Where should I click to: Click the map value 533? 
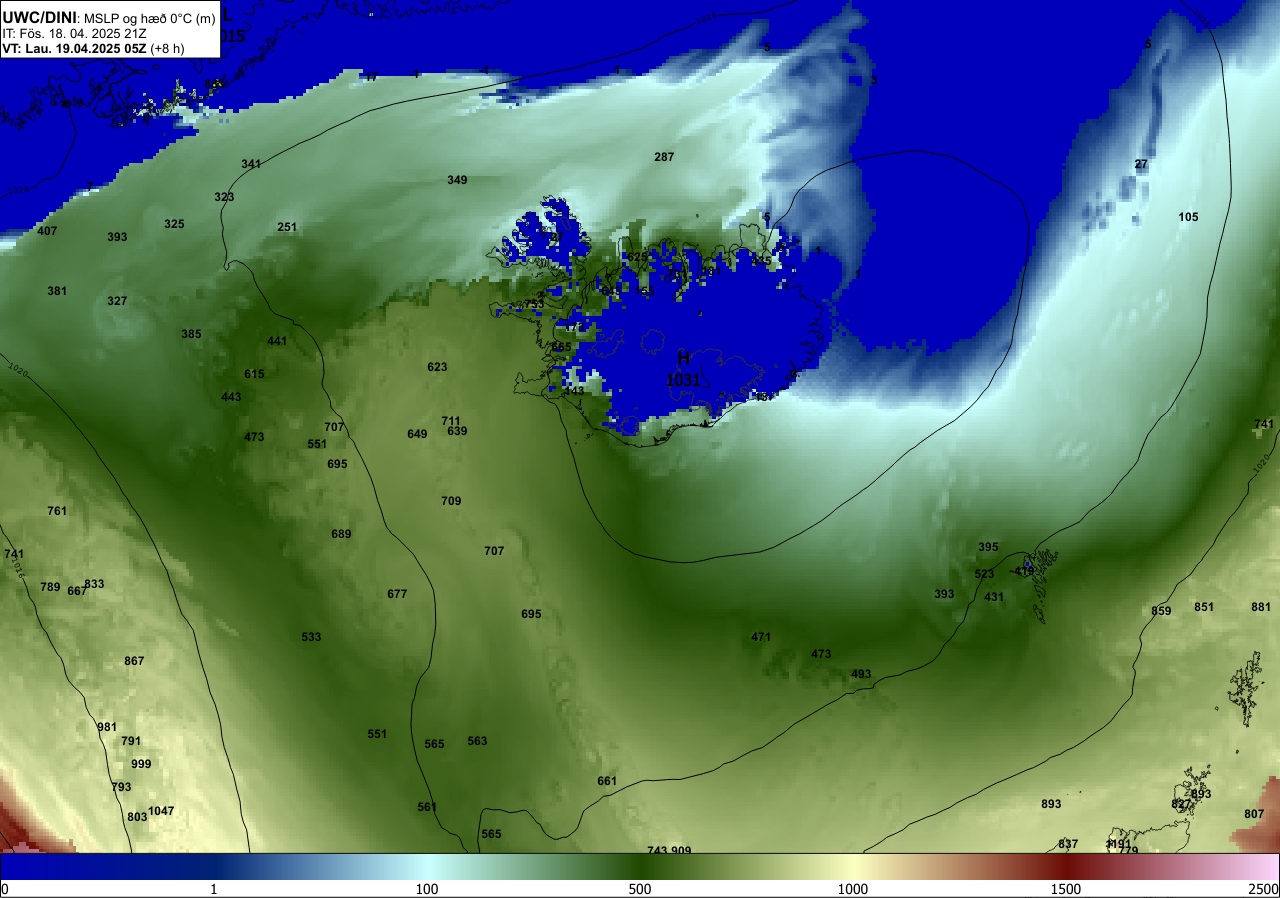click(311, 637)
